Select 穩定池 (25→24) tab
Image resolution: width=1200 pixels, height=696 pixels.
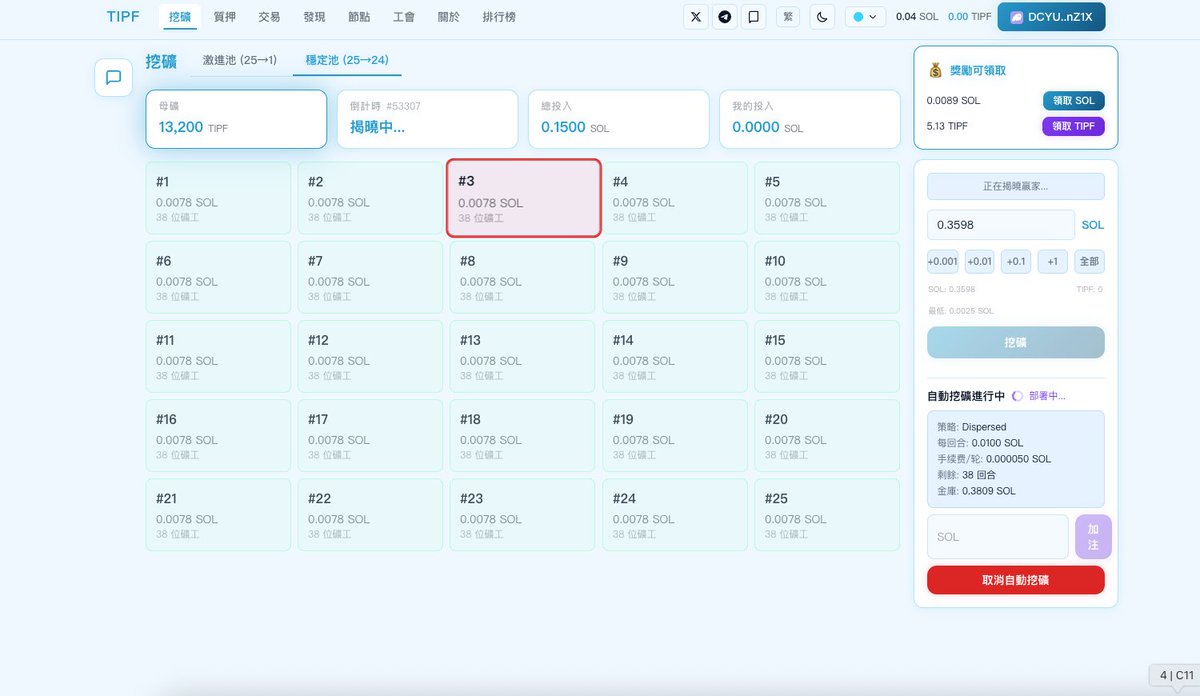(x=347, y=60)
